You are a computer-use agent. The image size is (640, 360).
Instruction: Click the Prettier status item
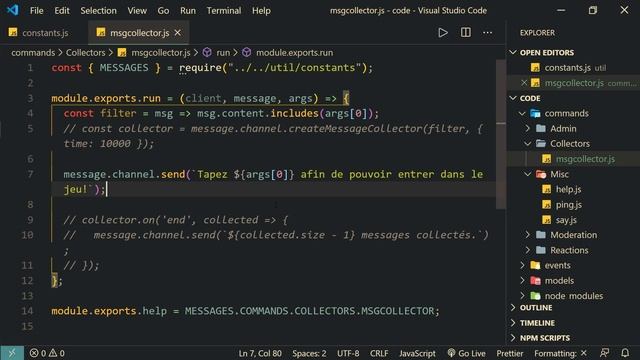(x=509, y=353)
